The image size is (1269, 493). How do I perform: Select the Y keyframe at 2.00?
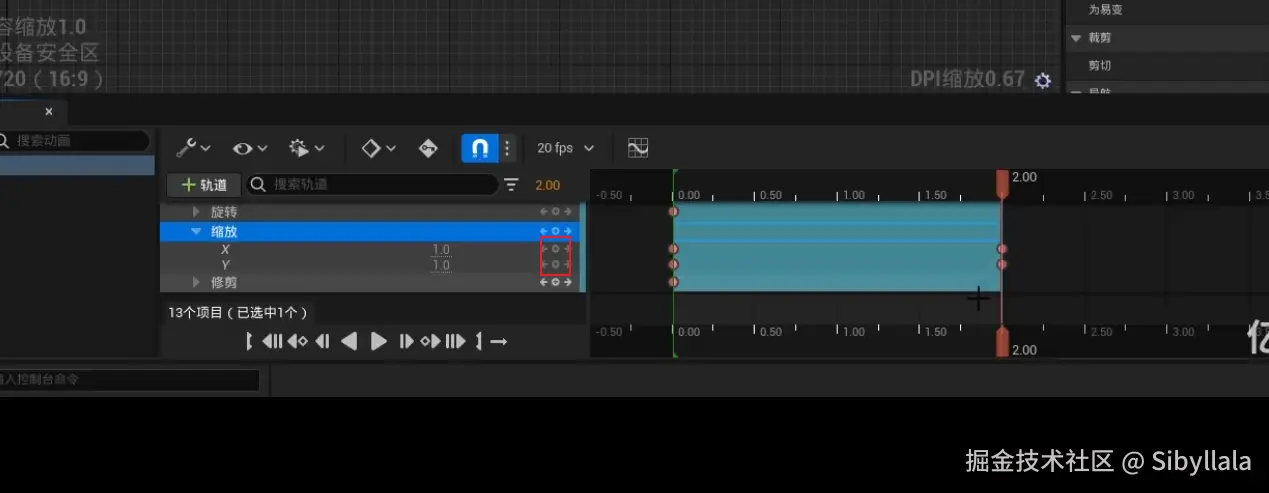1002,265
